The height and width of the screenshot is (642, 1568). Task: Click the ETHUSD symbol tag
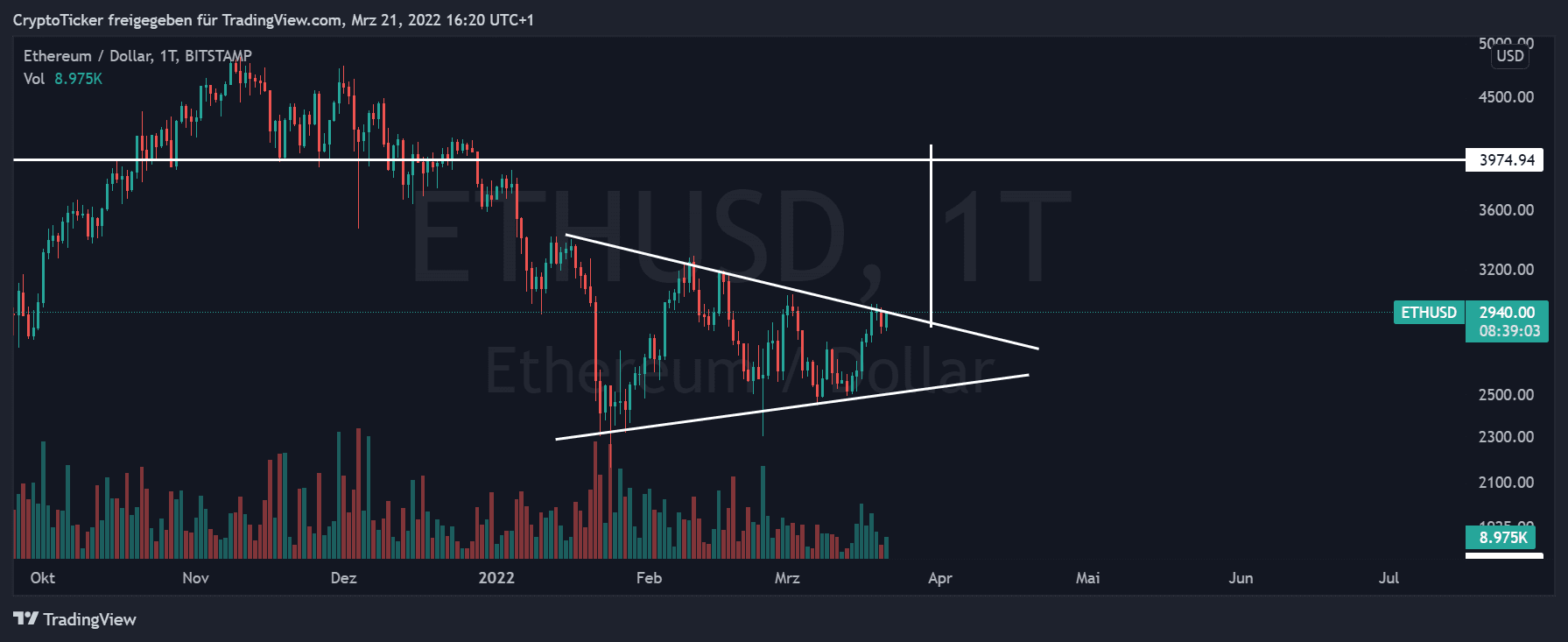click(x=1428, y=313)
